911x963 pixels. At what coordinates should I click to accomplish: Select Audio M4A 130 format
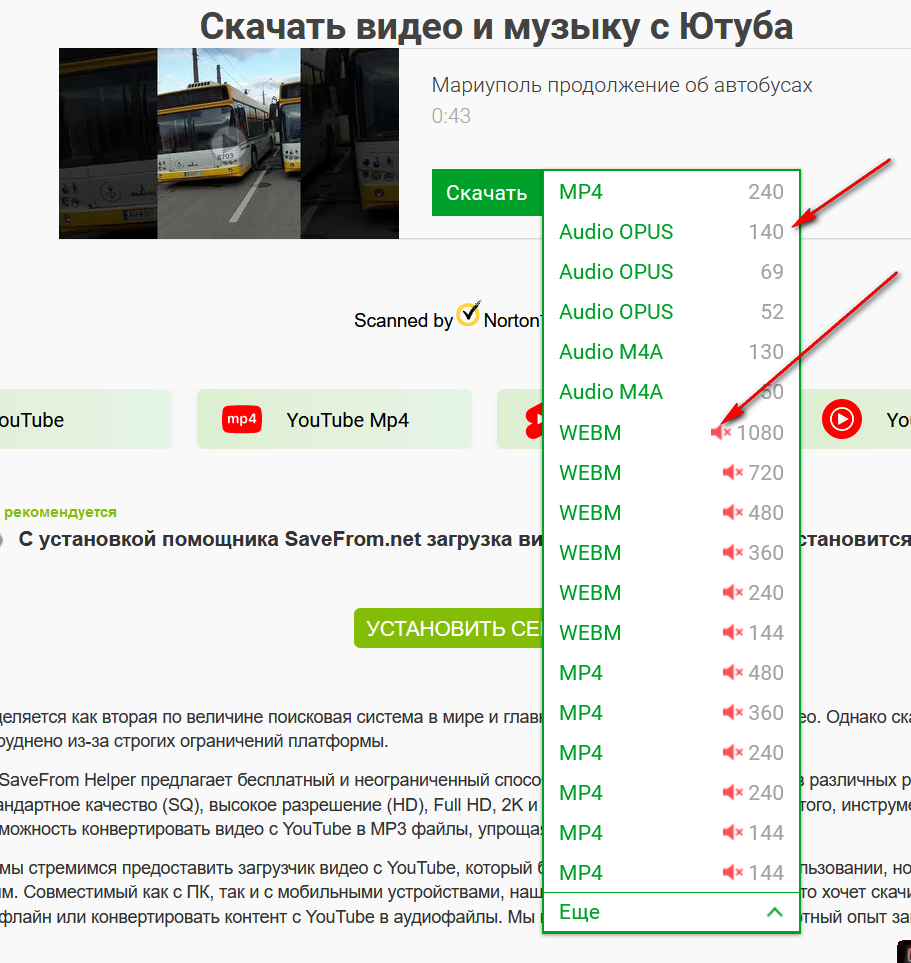coord(671,352)
